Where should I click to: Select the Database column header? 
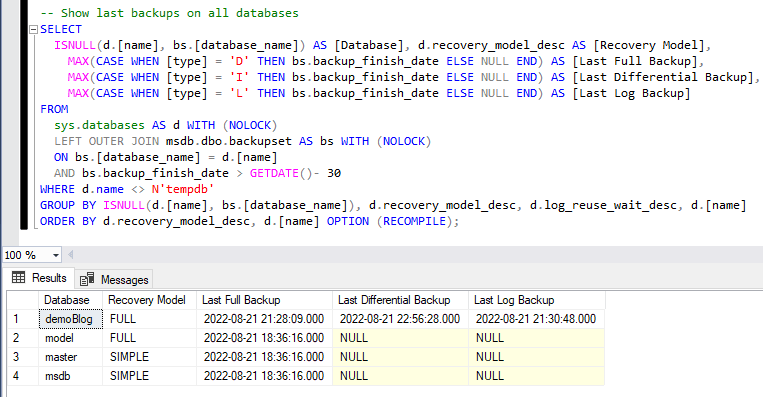coord(71,300)
